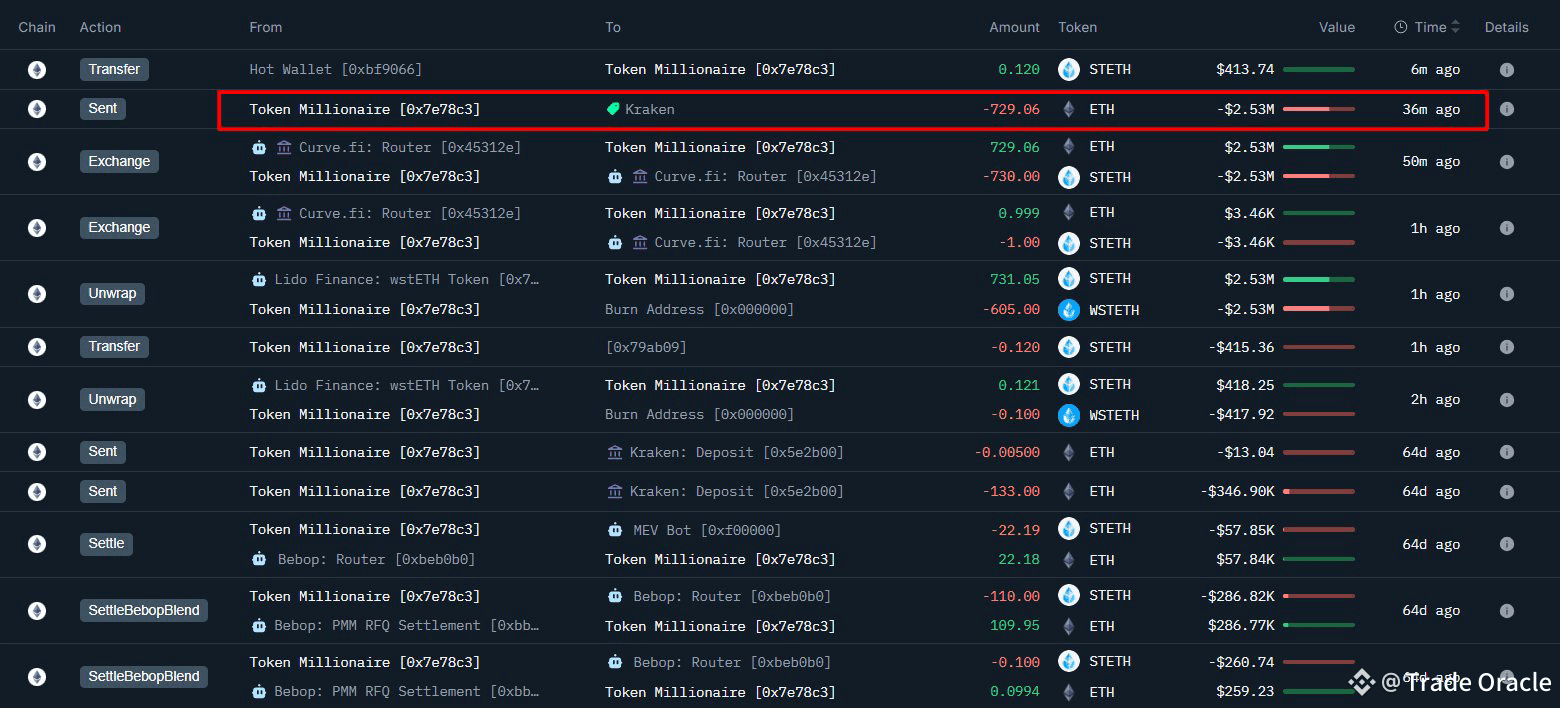Click details icon for -0.120 STETH transfer to 0x79ab09

(1506, 347)
